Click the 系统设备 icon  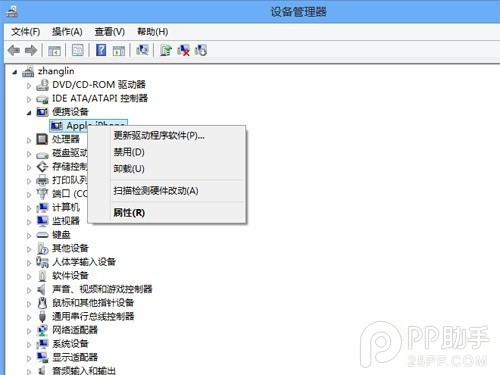click(x=42, y=344)
